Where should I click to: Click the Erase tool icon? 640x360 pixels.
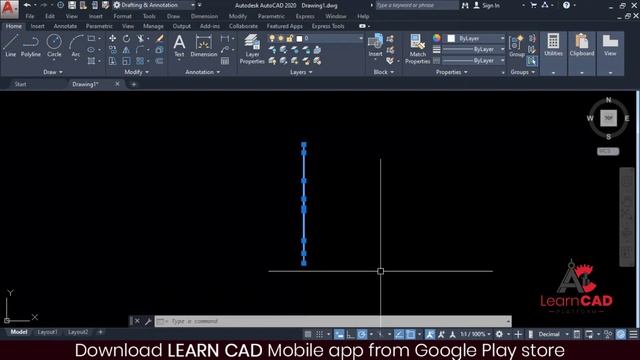(160, 38)
